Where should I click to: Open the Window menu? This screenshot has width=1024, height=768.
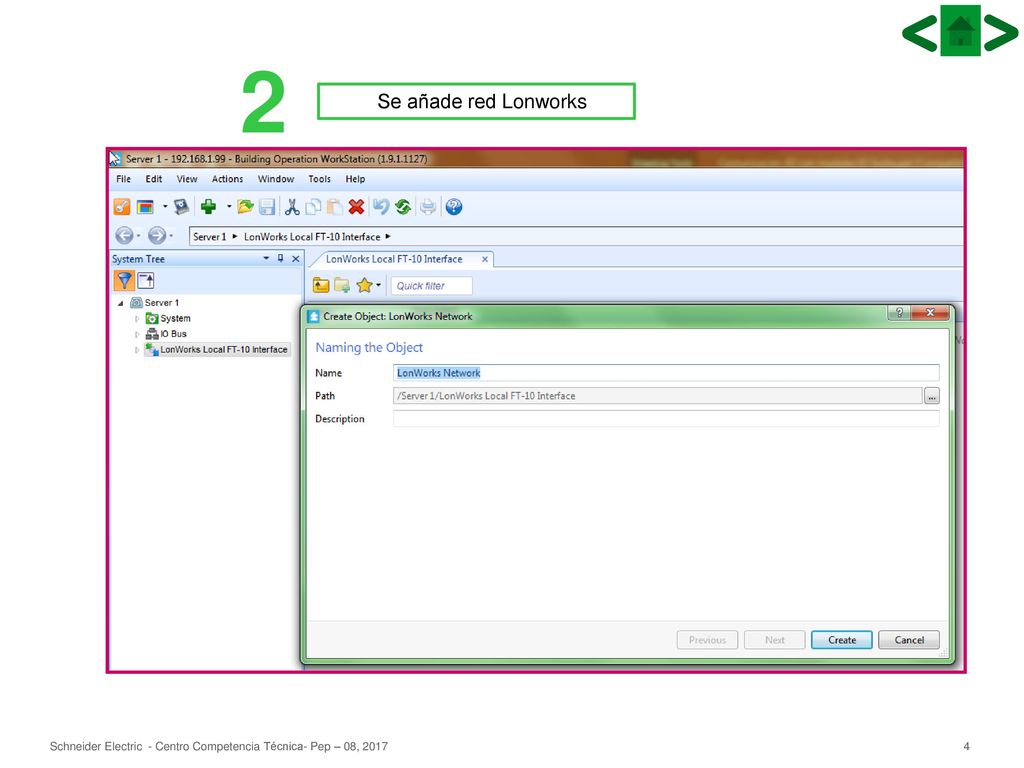pos(276,179)
